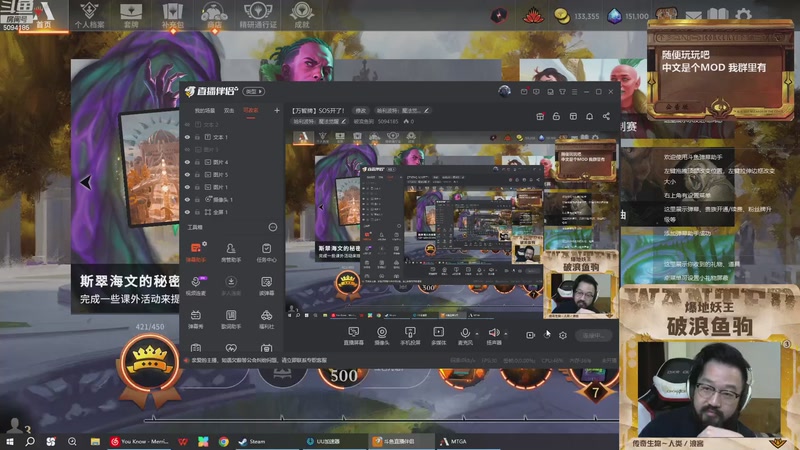Image resolution: width=800 pixels, height=450 pixels.
Task: Open MTGA settings gear at top right
Action: 743,14
